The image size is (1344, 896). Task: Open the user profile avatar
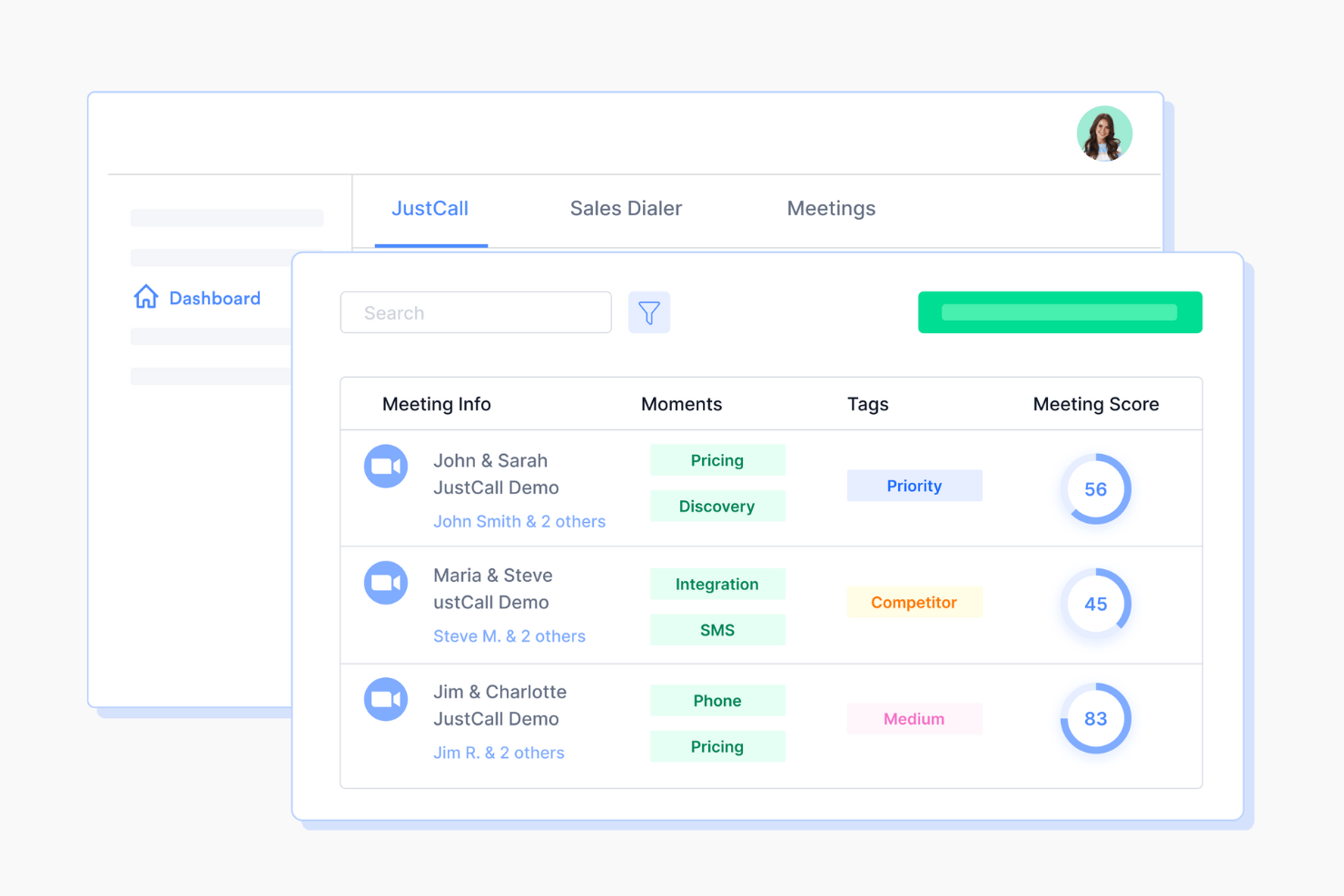(1104, 133)
